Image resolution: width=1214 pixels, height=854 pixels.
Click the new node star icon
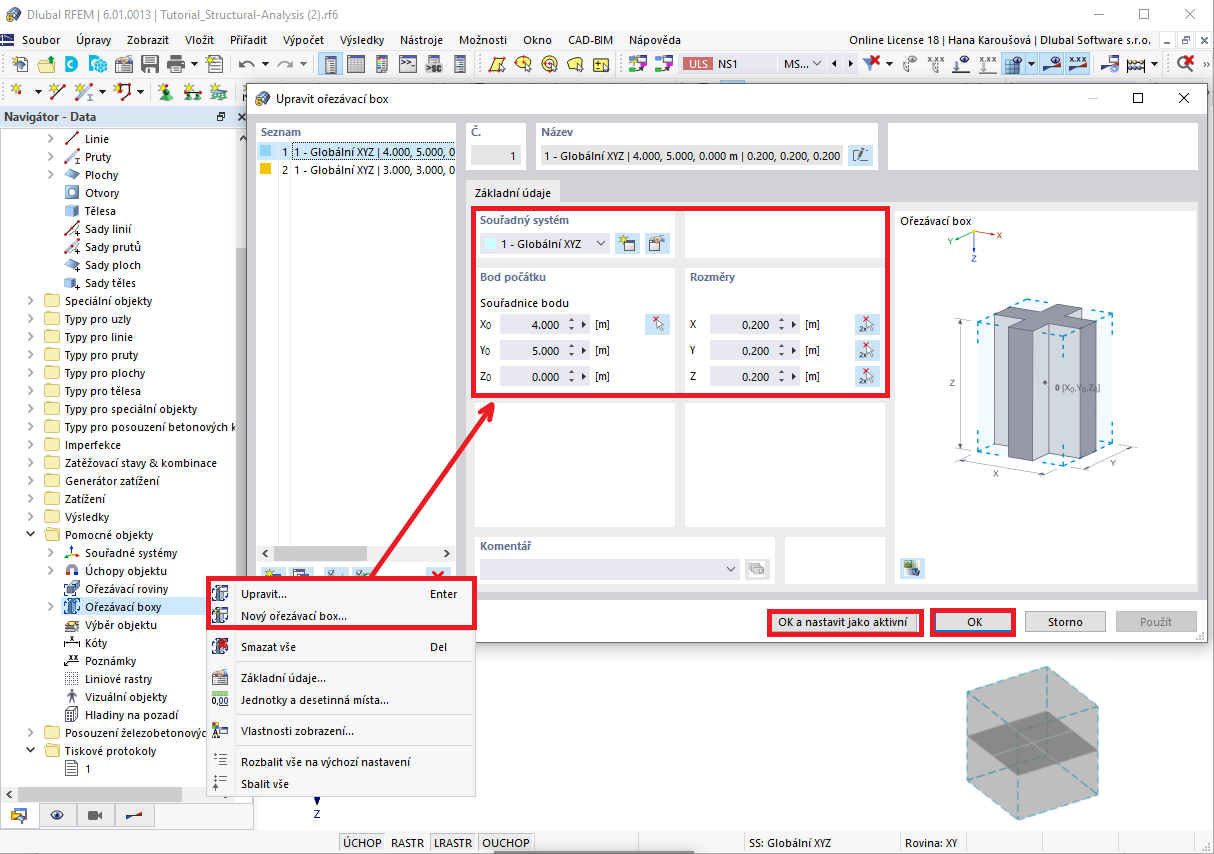[16, 91]
